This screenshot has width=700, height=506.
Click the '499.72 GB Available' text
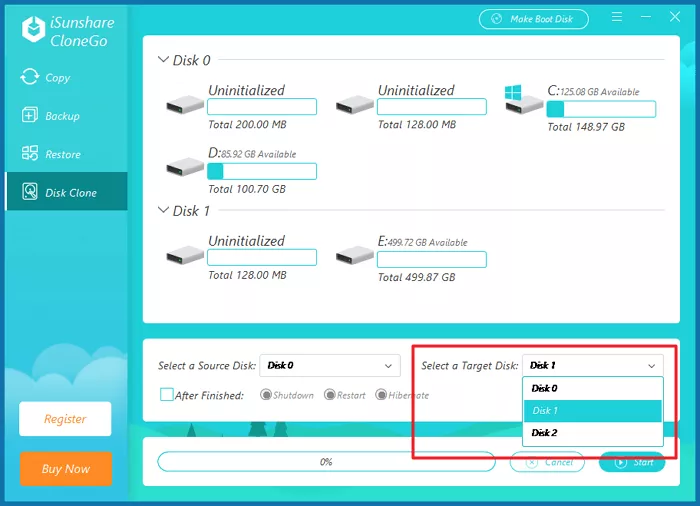tap(428, 243)
